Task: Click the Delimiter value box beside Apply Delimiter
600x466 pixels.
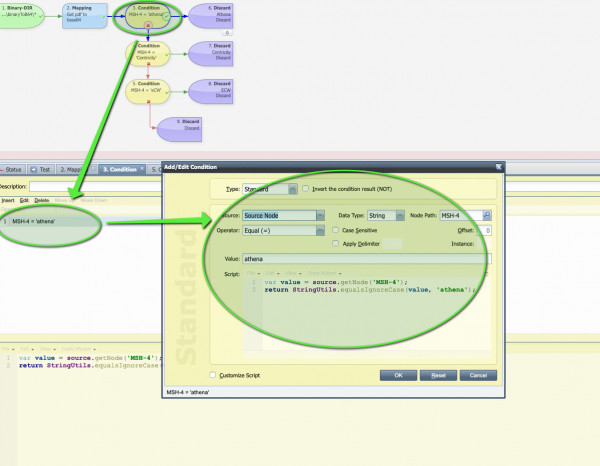Action: click(392, 244)
